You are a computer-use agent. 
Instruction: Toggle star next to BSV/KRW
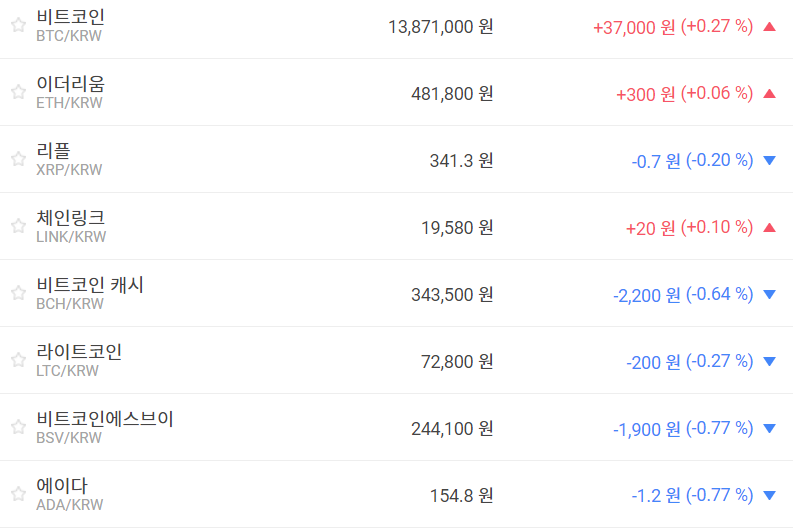pos(18,427)
